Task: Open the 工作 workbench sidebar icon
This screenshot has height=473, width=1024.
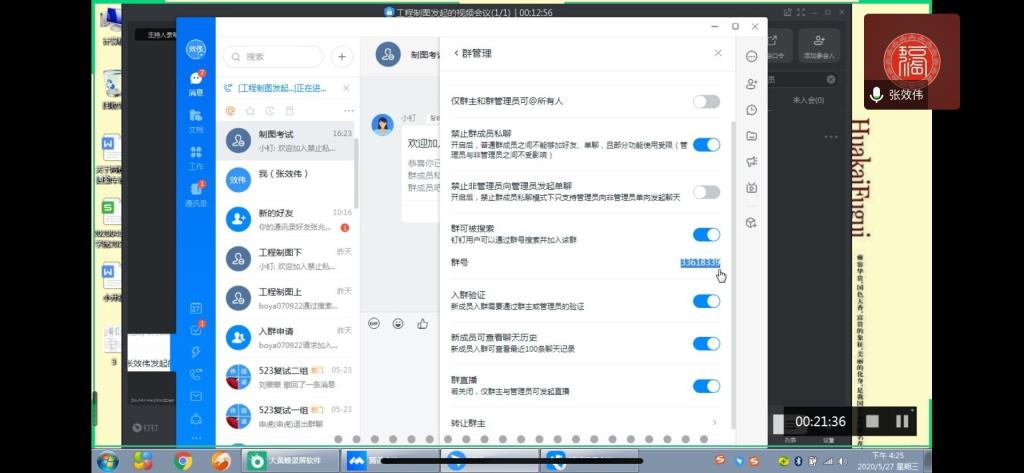Action: click(196, 156)
